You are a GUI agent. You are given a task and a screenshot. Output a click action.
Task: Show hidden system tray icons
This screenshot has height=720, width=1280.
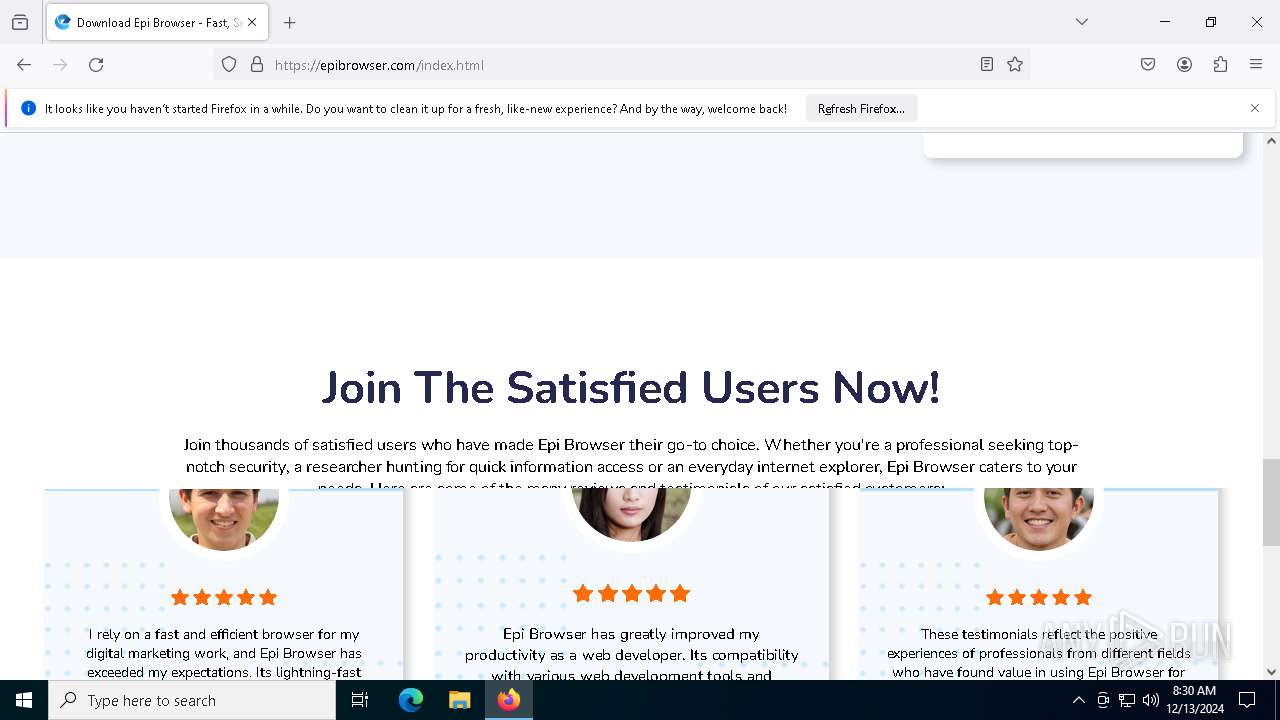point(1078,701)
